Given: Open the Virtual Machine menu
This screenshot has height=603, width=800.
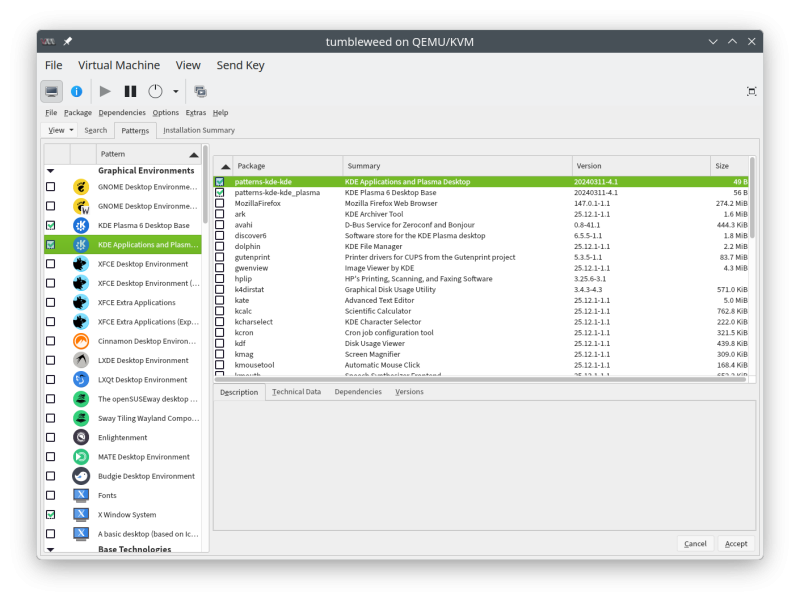Looking at the screenshot, I should [119, 65].
